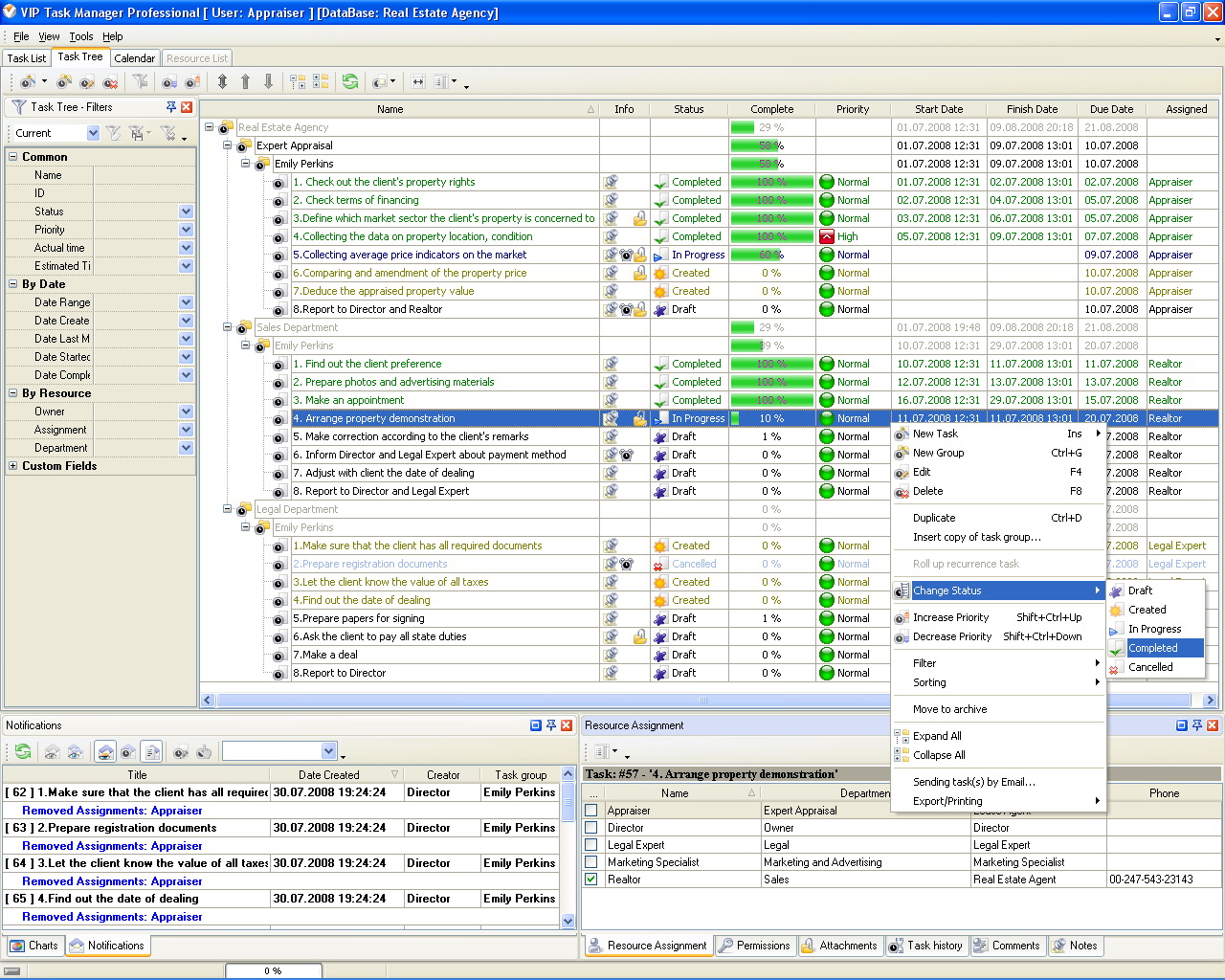
Task: Click the refresh icon in the Notifications panel
Action: (x=23, y=752)
